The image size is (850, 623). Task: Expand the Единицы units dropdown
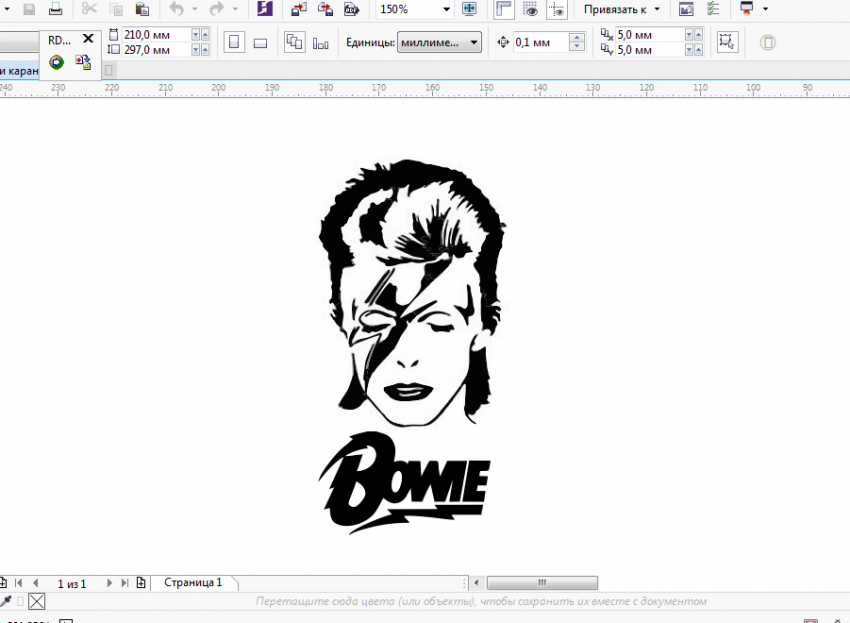473,43
